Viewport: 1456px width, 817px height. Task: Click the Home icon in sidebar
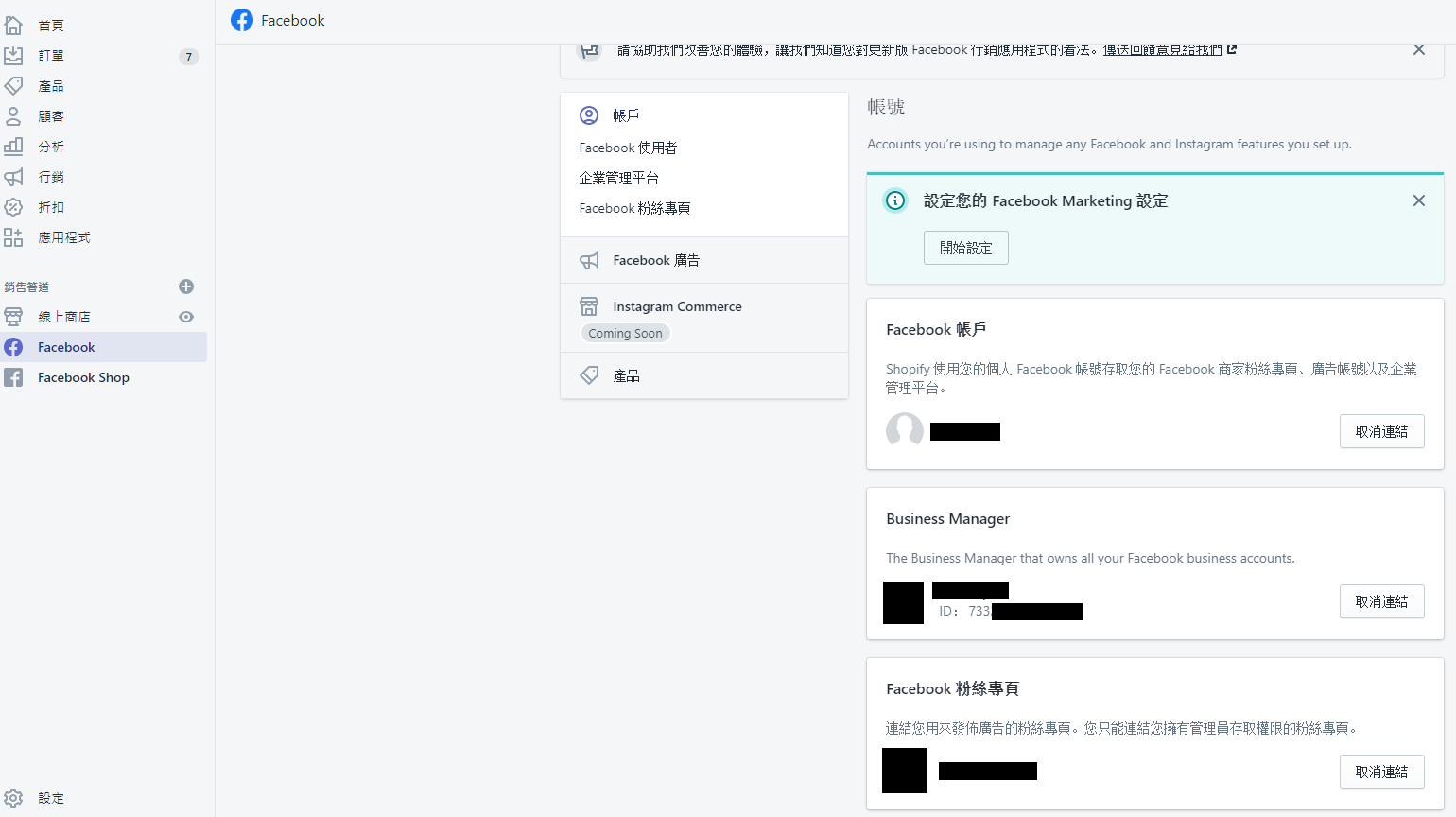click(x=13, y=26)
